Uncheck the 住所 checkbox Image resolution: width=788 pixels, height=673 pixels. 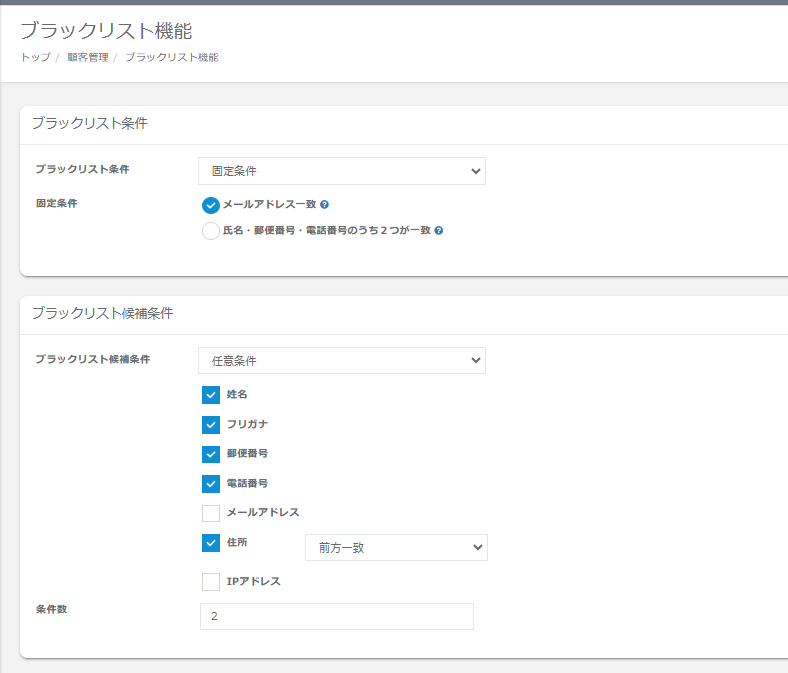click(211, 543)
